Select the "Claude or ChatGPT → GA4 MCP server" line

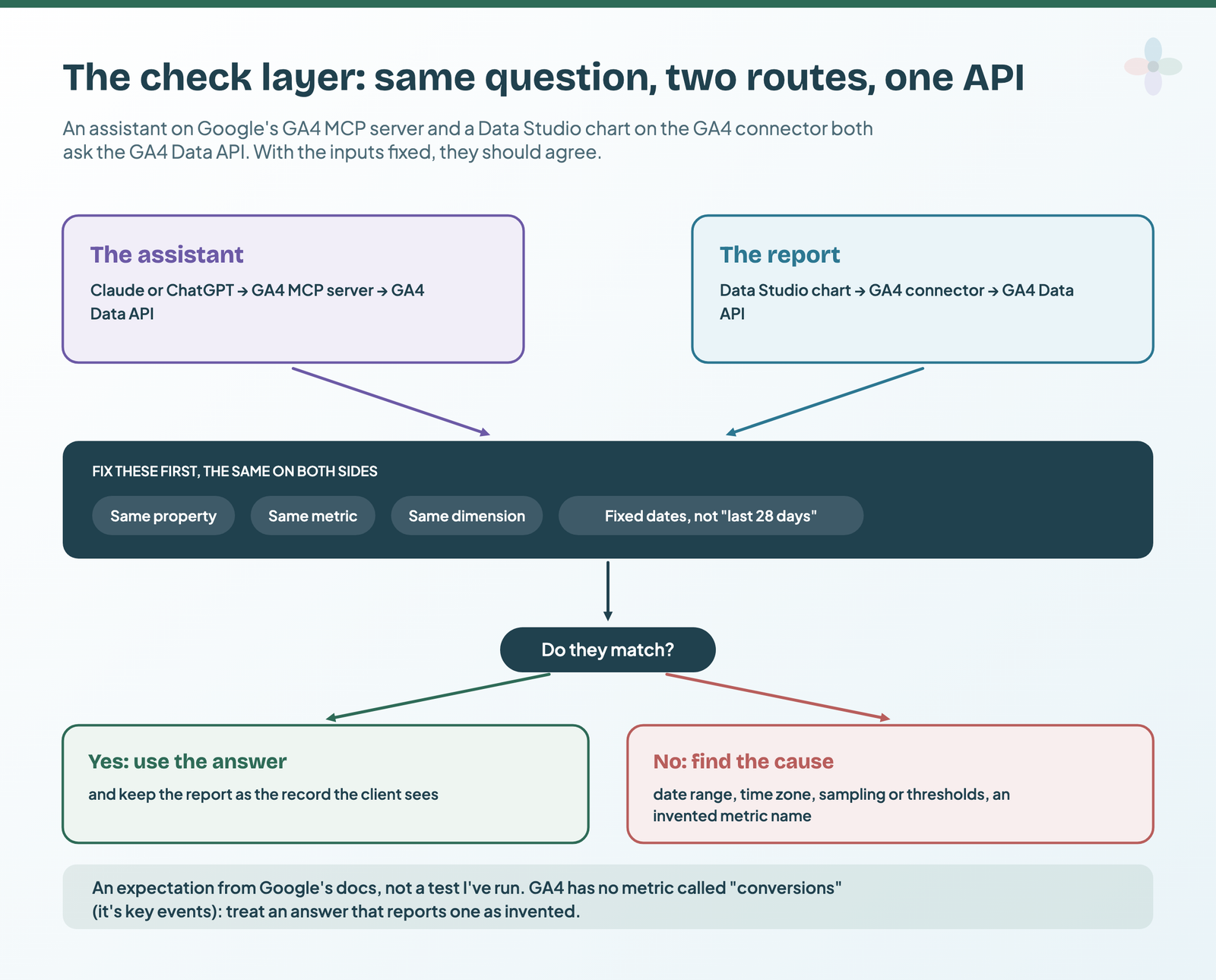click(257, 302)
